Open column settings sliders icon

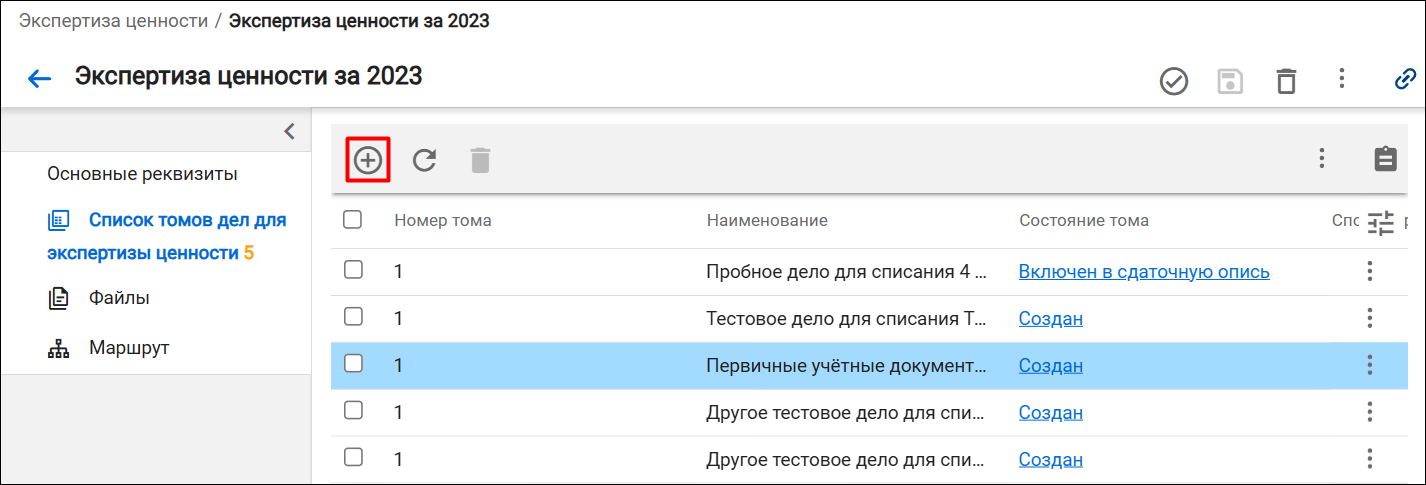click(x=1381, y=223)
